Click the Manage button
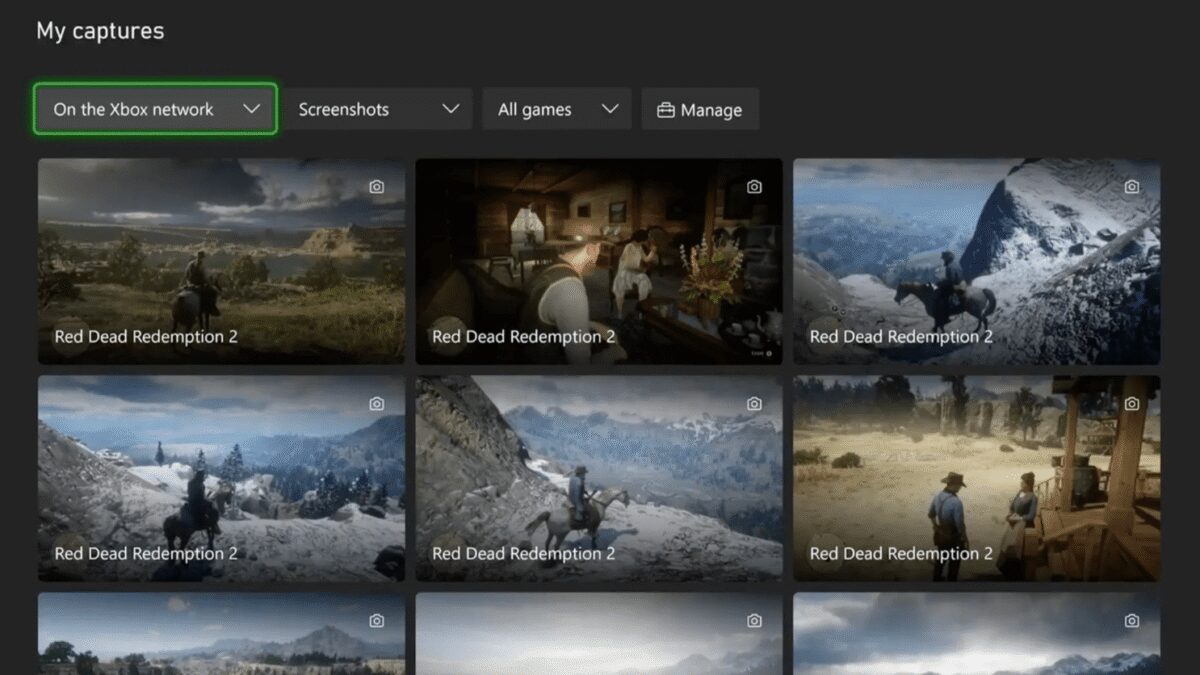Image resolution: width=1200 pixels, height=675 pixels. (700, 109)
